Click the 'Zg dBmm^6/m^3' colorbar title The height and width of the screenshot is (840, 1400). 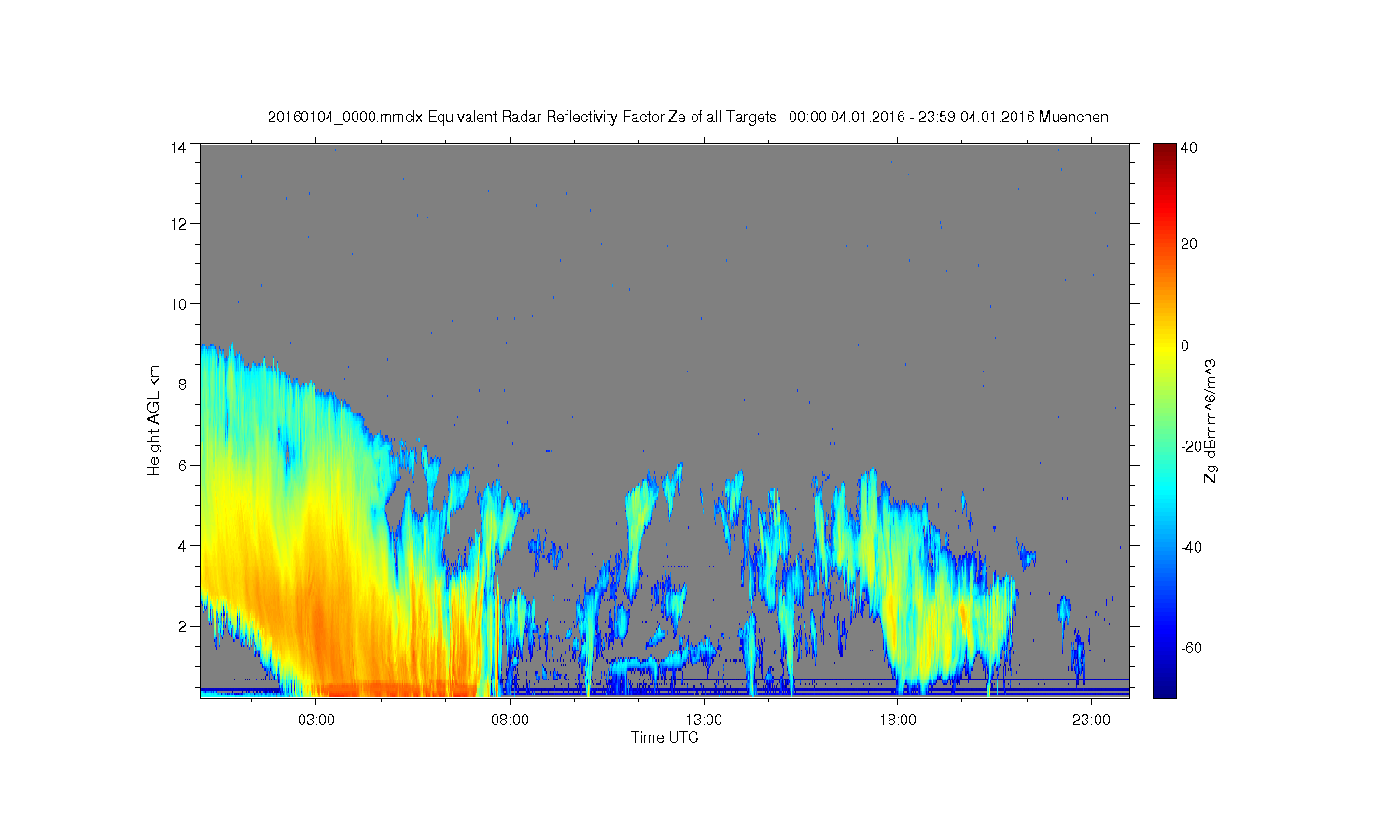click(1211, 421)
